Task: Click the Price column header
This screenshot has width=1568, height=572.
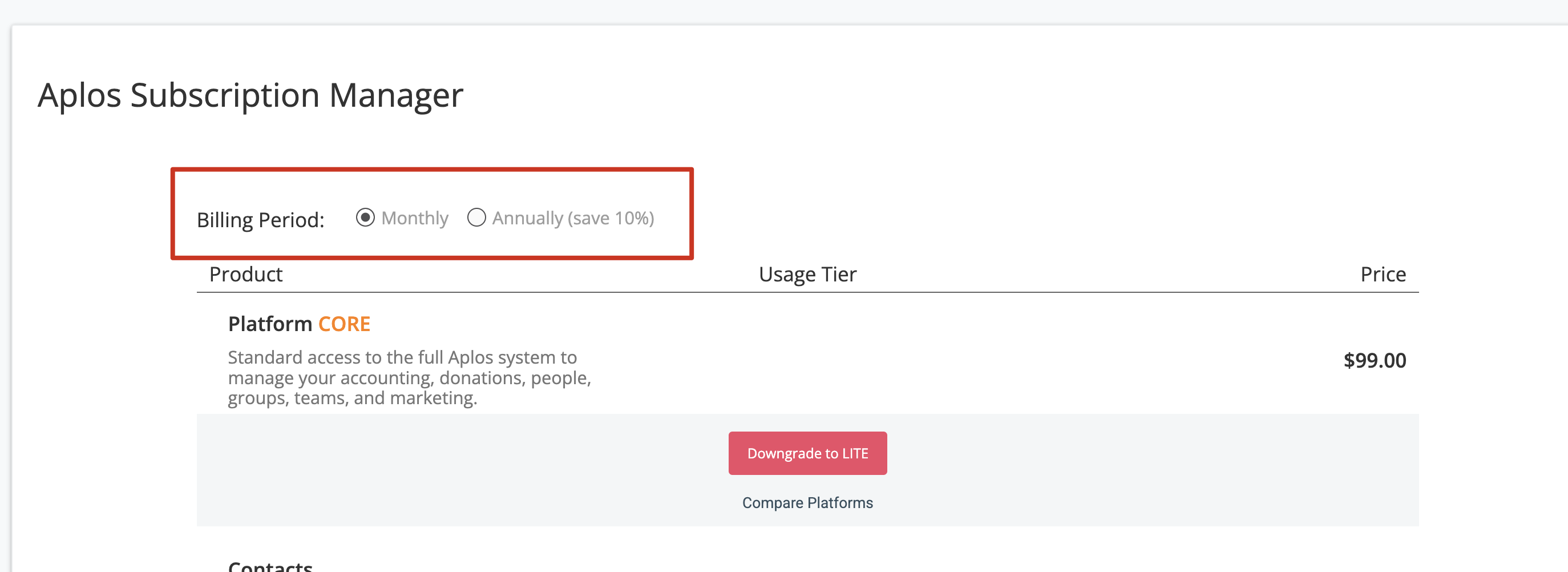Action: pos(1383,274)
